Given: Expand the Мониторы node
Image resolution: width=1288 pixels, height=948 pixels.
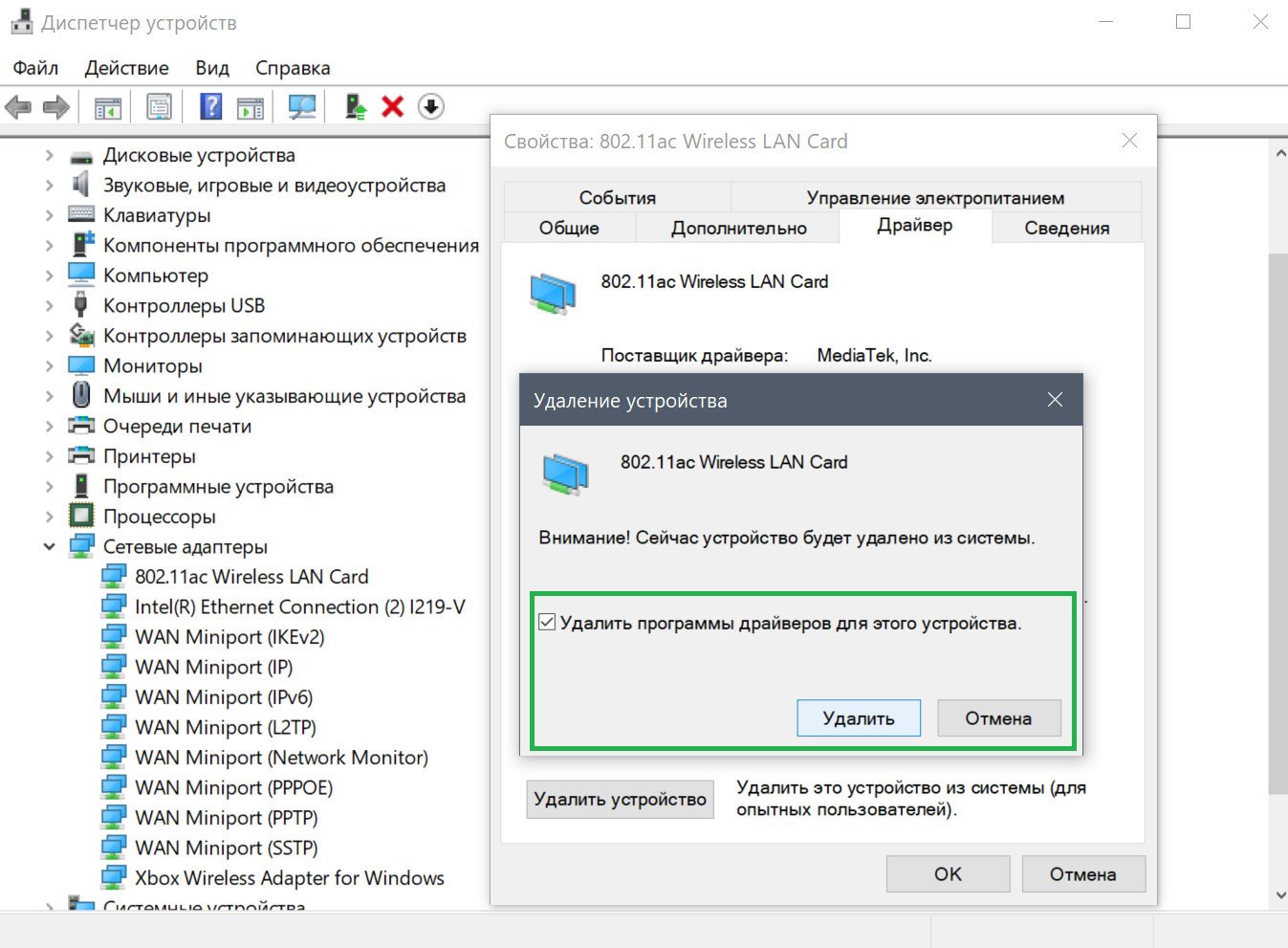Looking at the screenshot, I should [49, 365].
